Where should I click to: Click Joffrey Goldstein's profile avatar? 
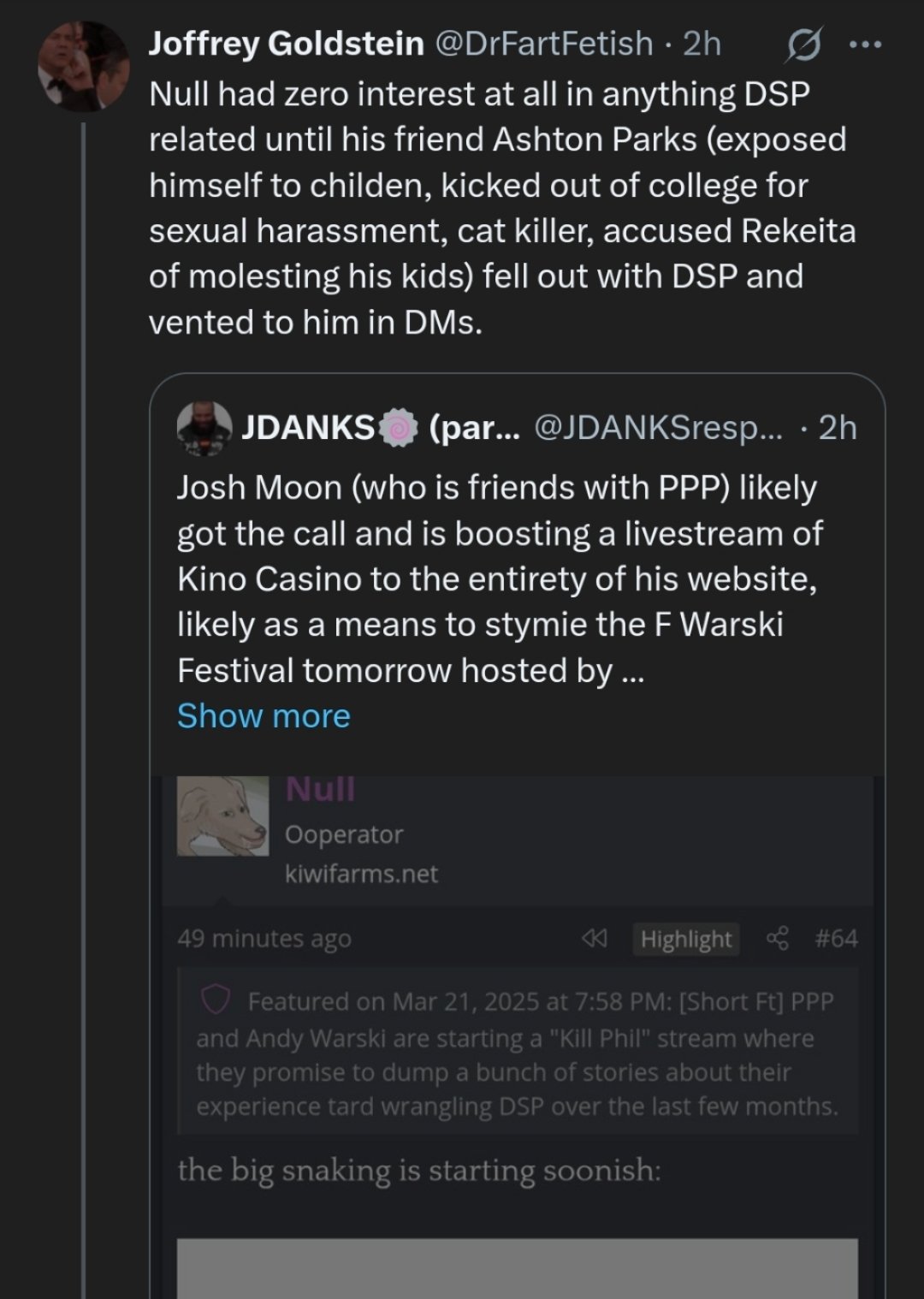click(x=83, y=66)
